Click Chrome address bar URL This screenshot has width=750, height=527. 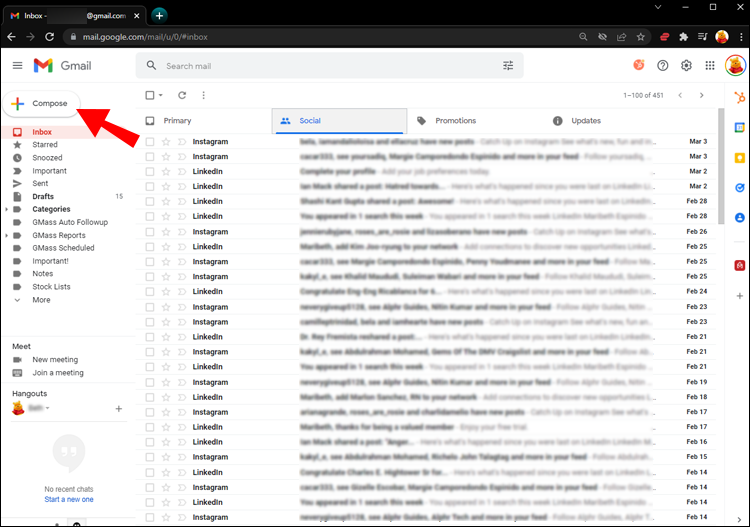145,37
